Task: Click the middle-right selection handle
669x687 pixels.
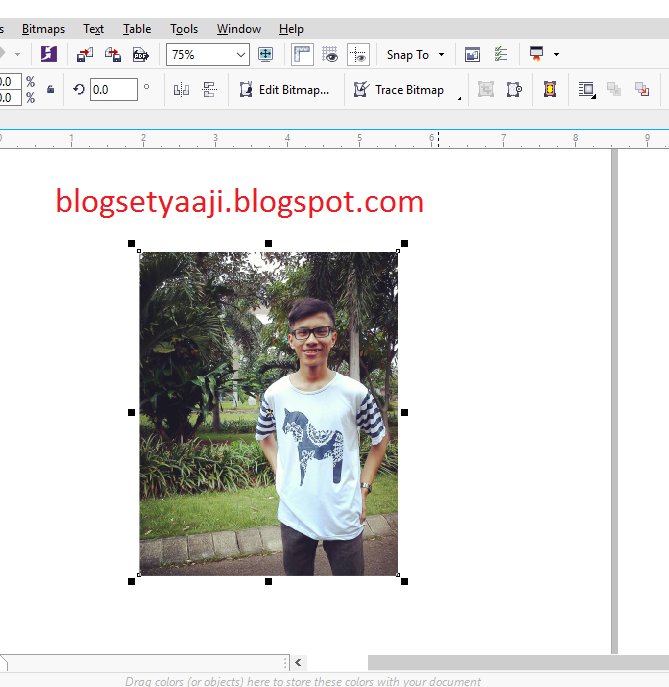Action: click(404, 412)
